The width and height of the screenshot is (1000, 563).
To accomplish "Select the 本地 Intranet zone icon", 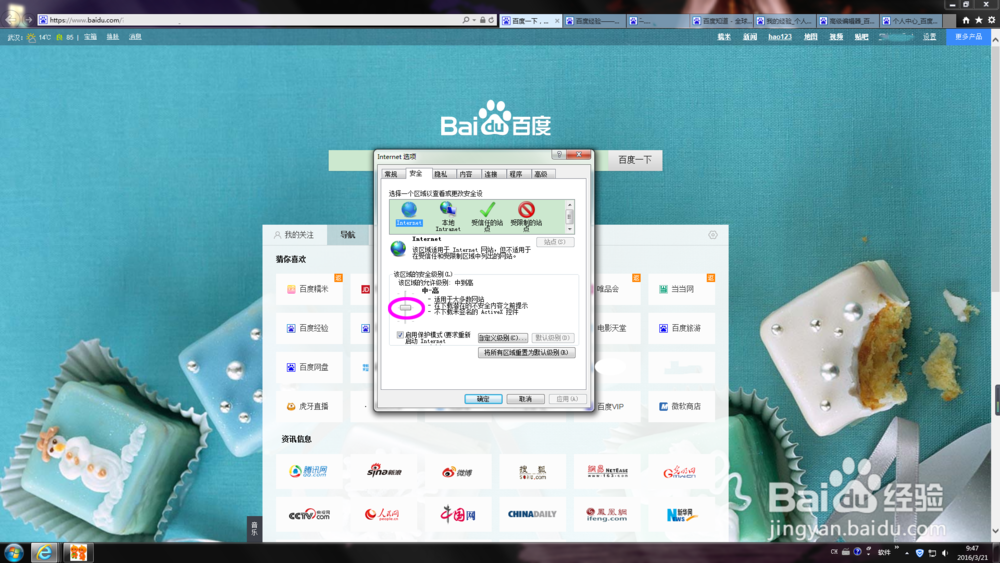I will click(x=448, y=216).
